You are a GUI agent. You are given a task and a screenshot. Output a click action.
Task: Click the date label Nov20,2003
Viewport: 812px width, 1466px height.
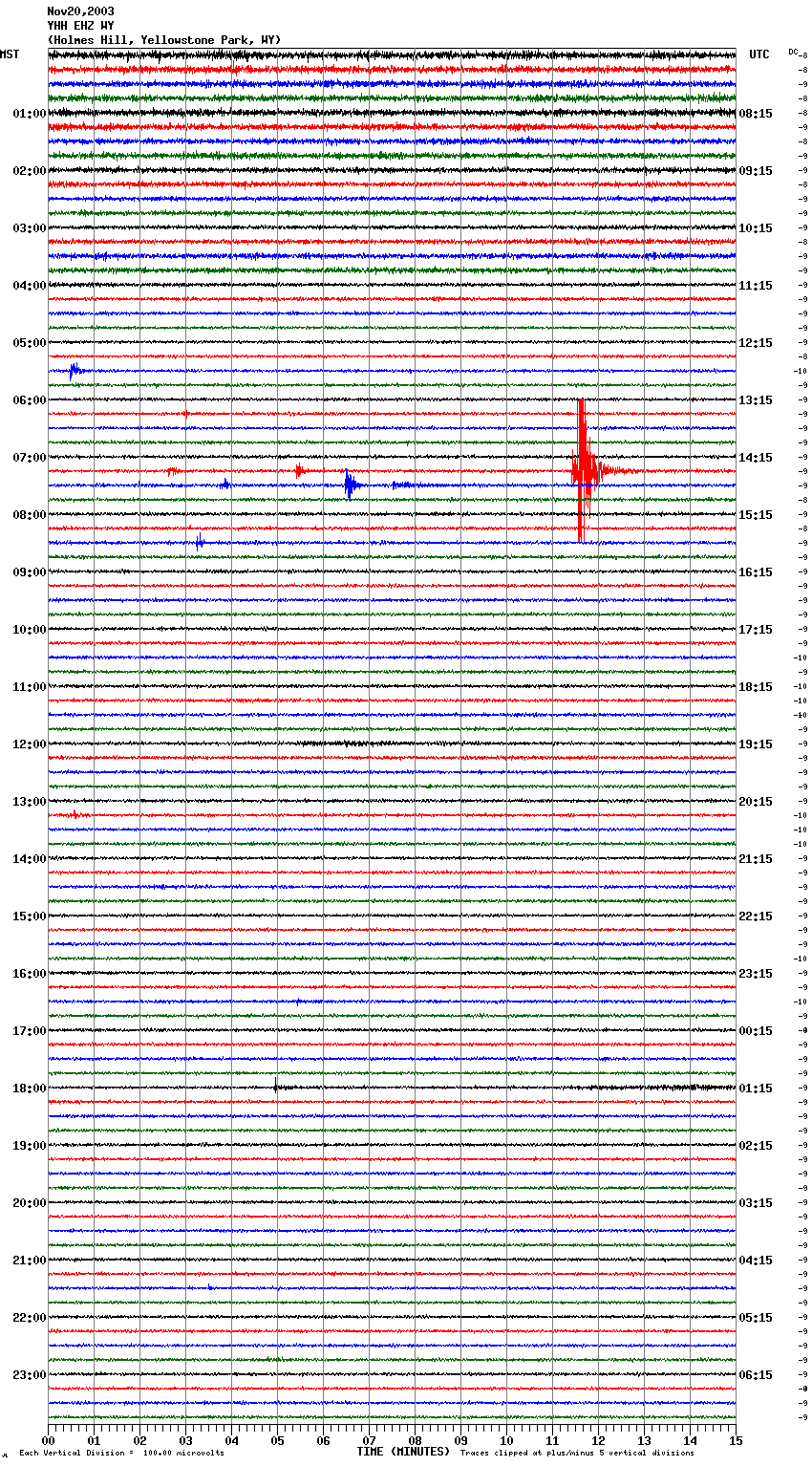[x=80, y=11]
